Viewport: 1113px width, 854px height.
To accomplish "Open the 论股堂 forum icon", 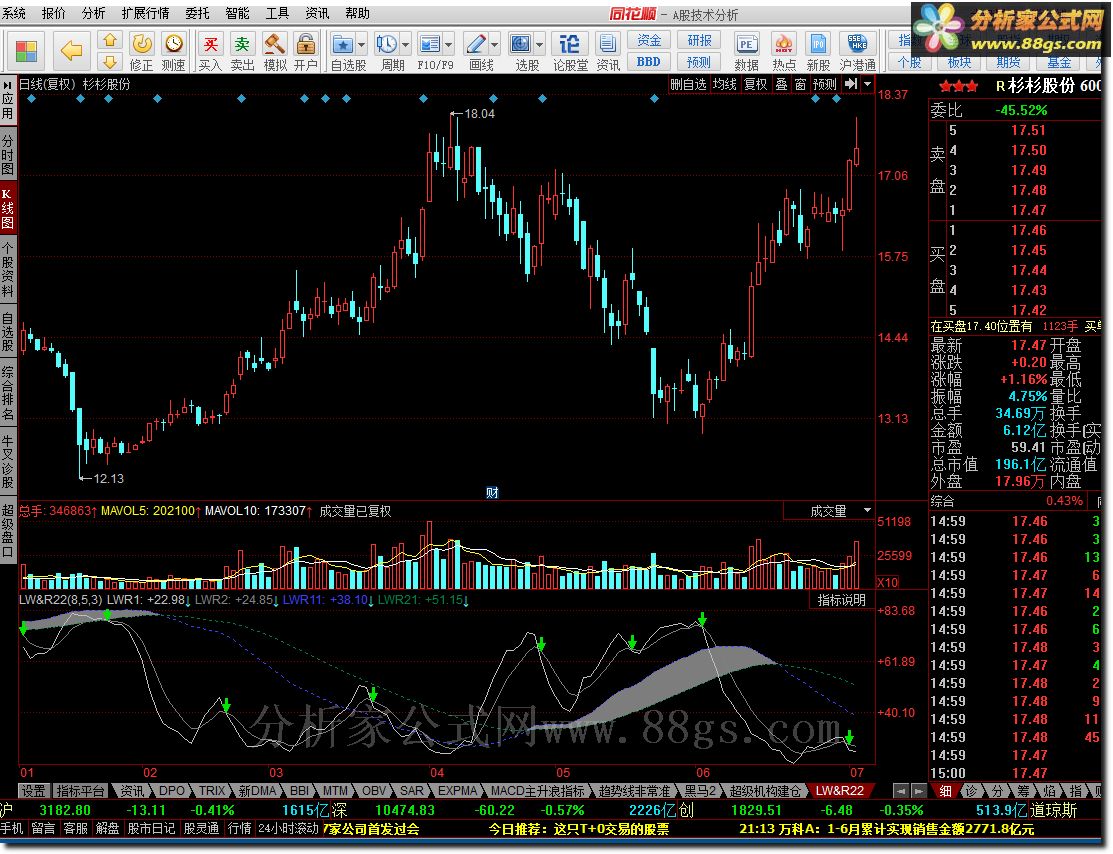I will tap(569, 44).
